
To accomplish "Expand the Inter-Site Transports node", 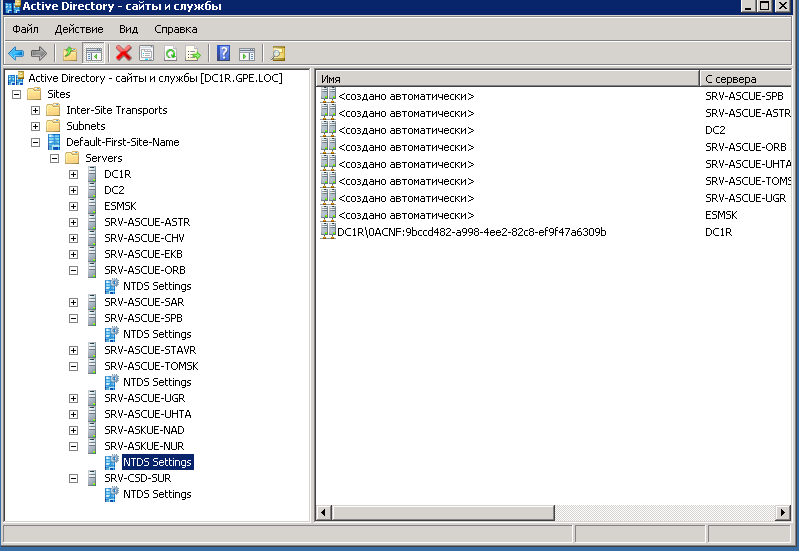I will (x=35, y=110).
